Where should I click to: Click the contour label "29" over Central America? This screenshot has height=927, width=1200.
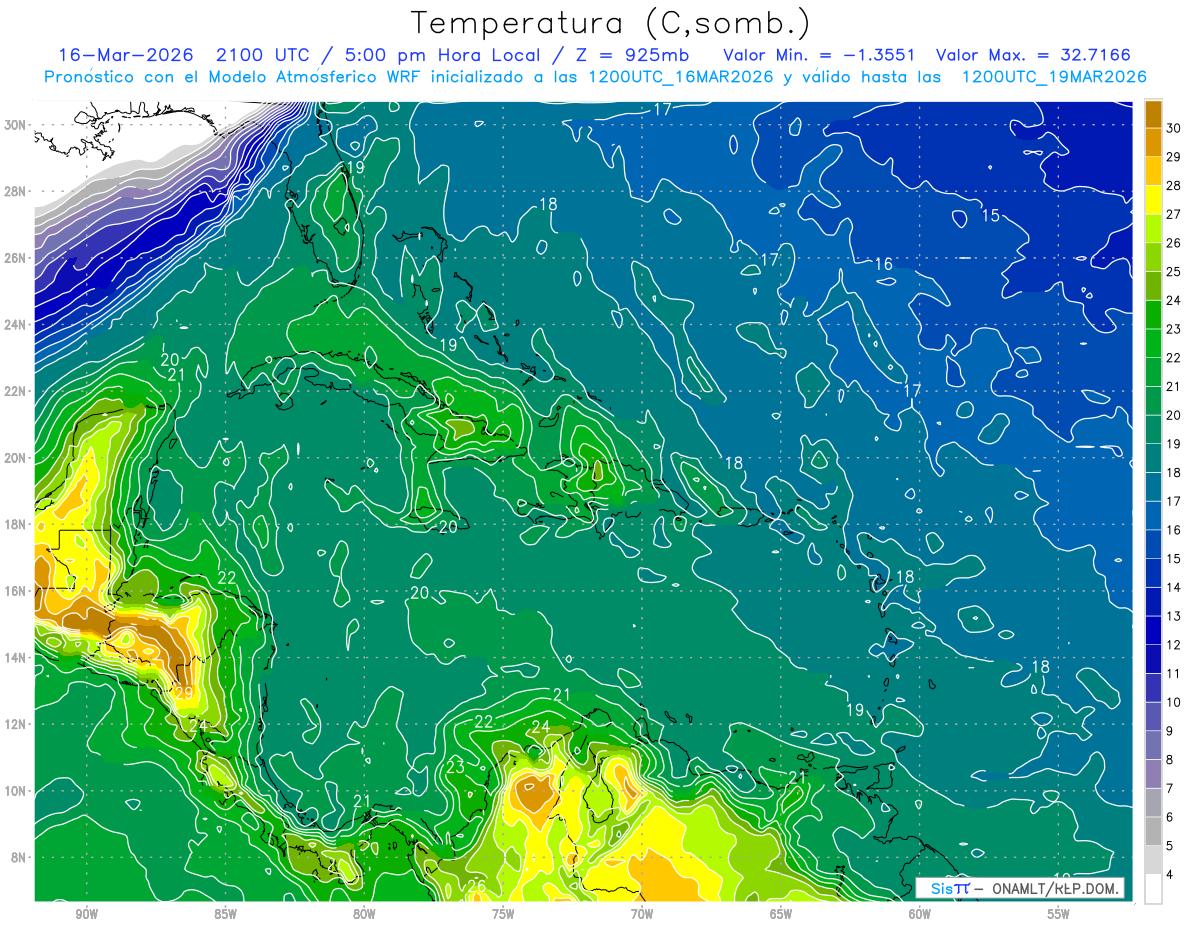183,692
